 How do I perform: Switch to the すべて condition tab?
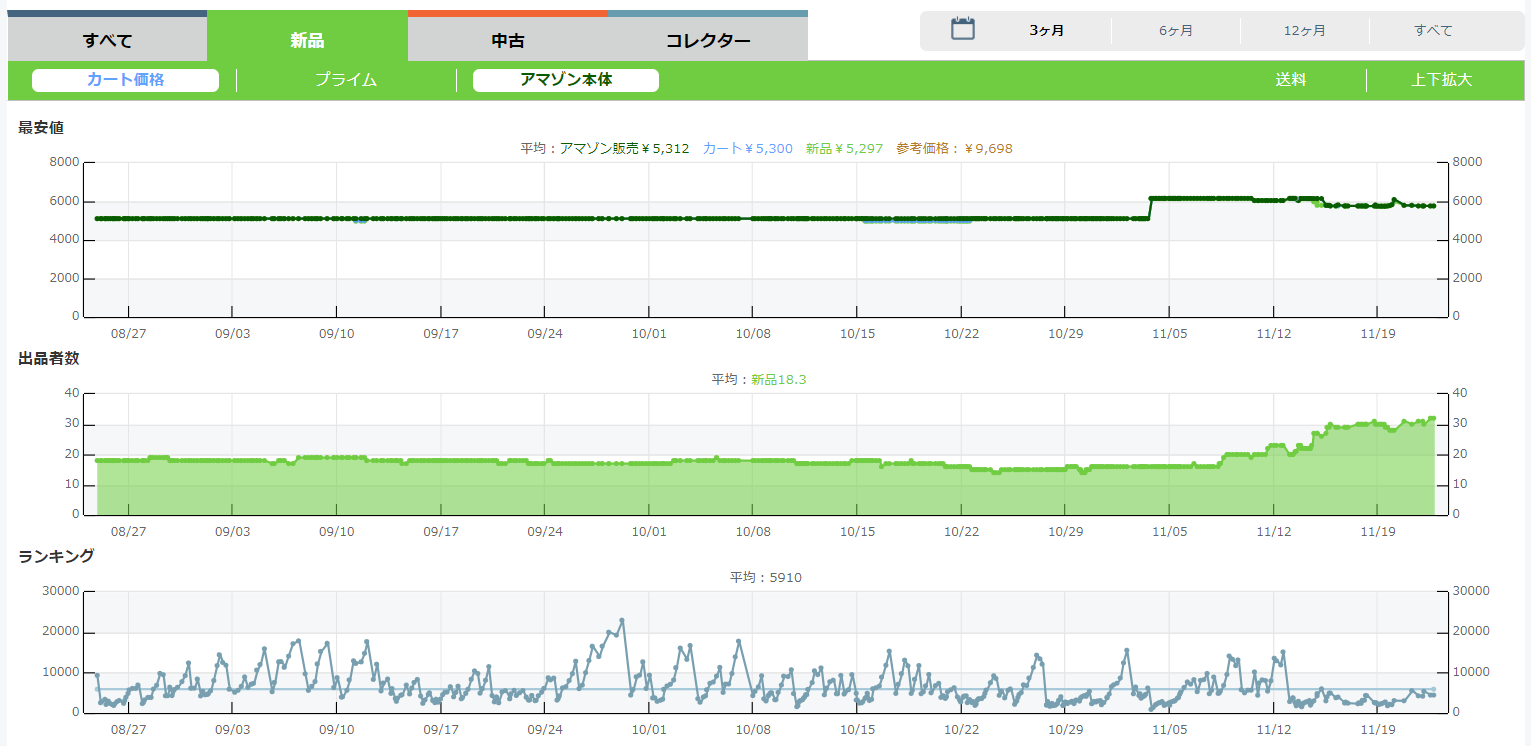tap(107, 41)
